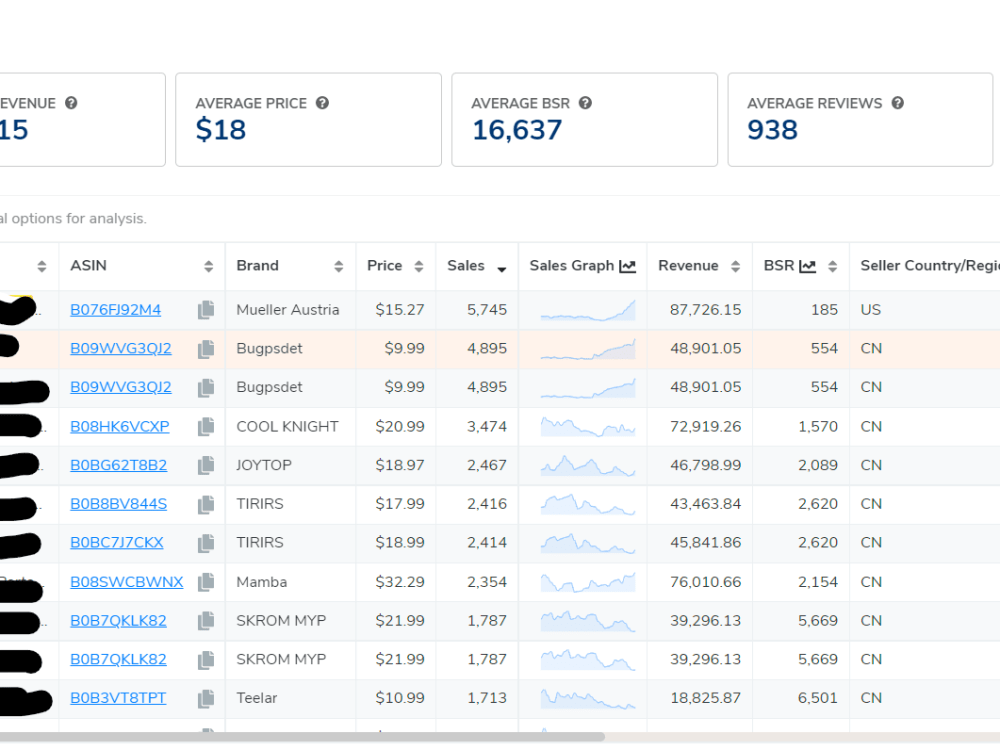Open ASIN link B0B3VT8TPT
This screenshot has width=1000, height=750.
point(118,698)
